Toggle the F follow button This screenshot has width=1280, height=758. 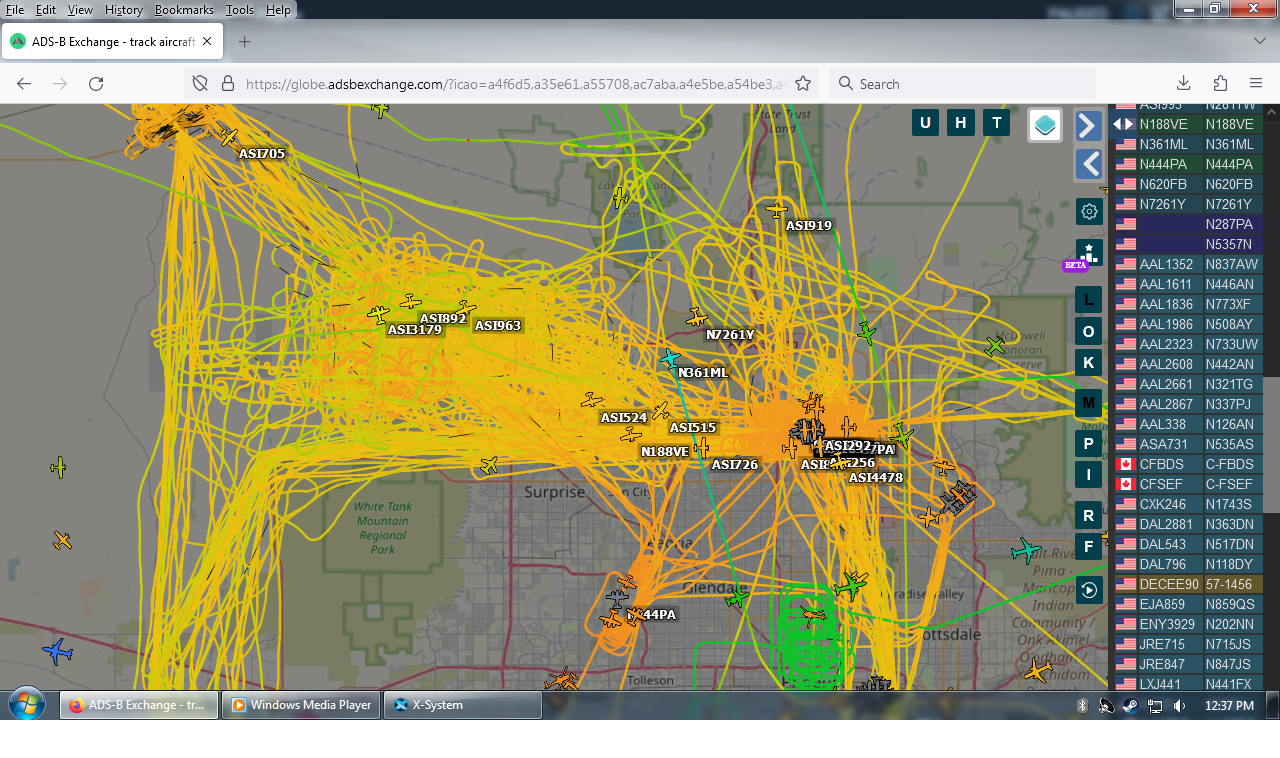tap(1089, 546)
